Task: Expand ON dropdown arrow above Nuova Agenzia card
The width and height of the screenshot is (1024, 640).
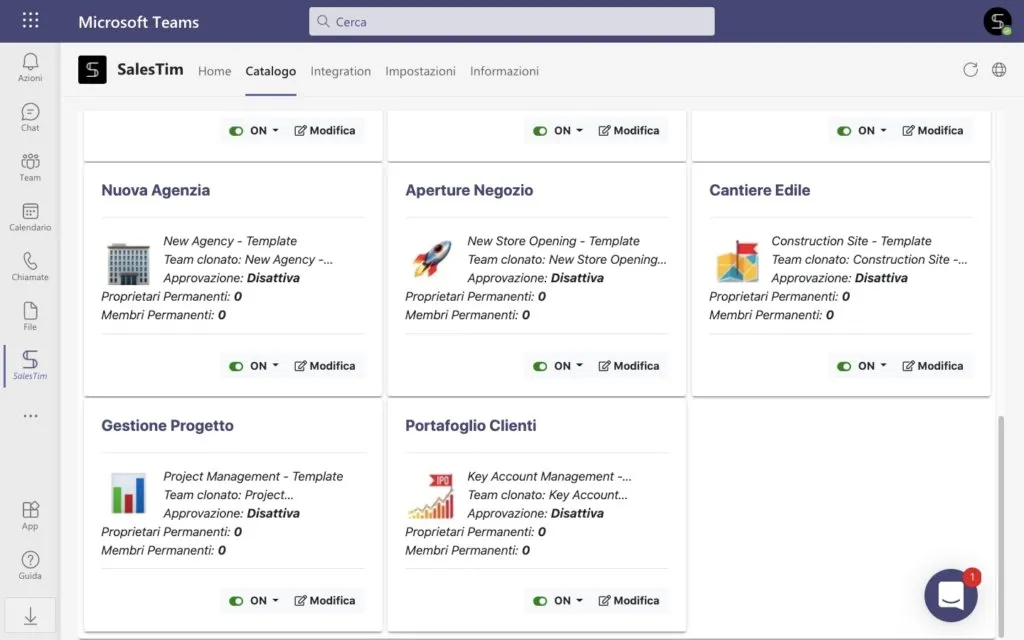Action: click(x=276, y=130)
